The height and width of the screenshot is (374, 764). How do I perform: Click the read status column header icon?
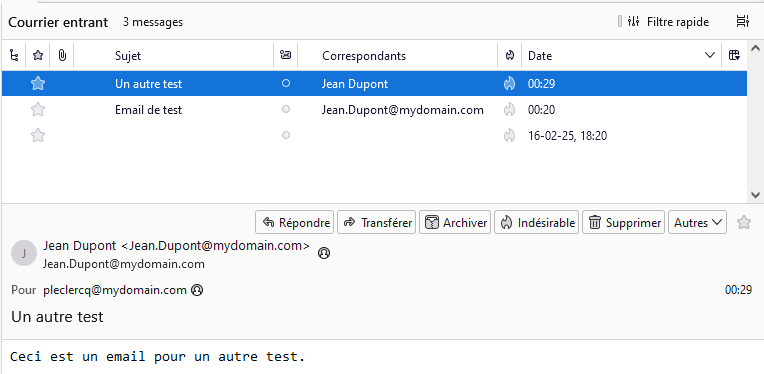click(x=286, y=56)
